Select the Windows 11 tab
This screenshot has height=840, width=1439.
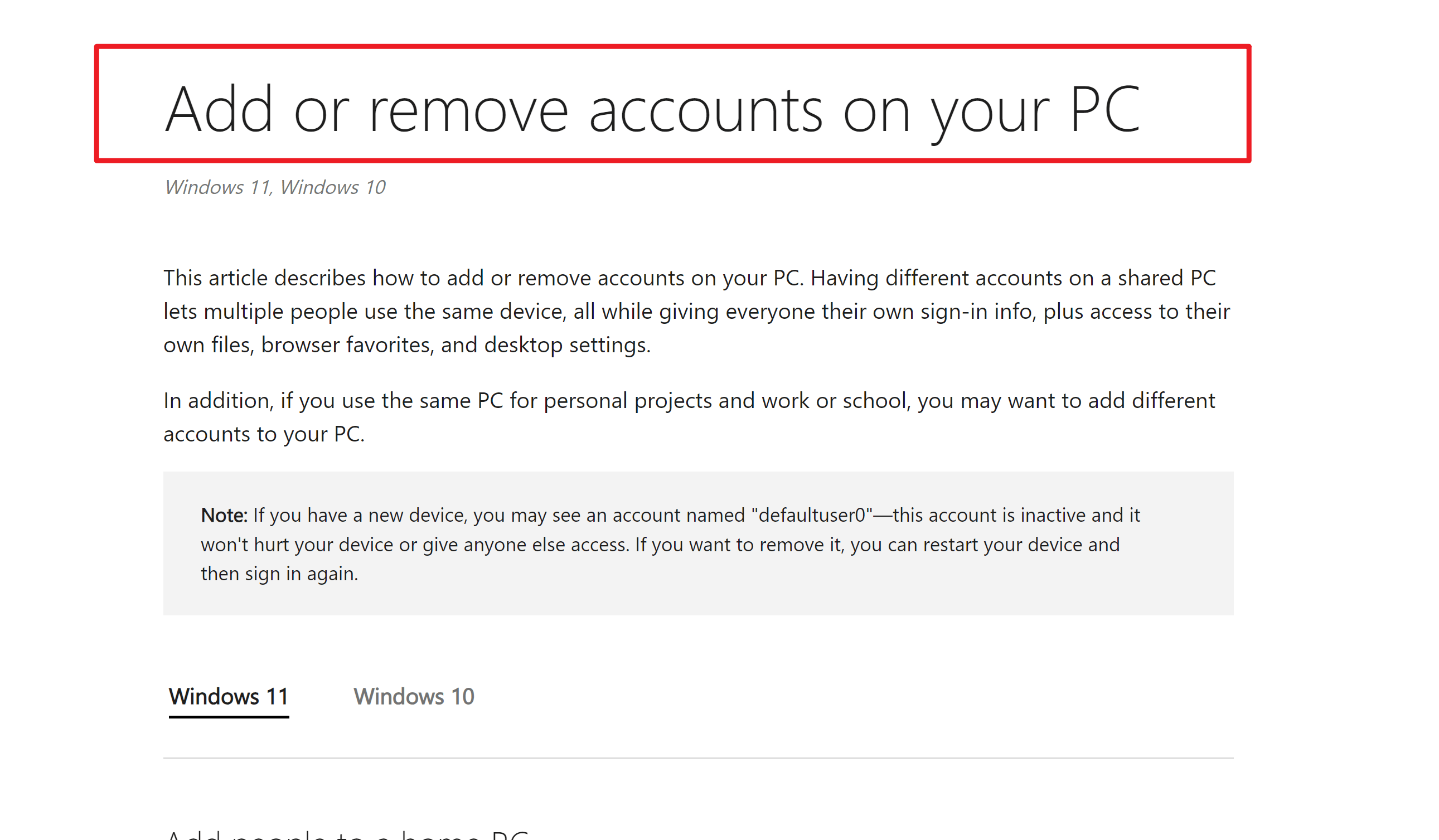(x=229, y=696)
